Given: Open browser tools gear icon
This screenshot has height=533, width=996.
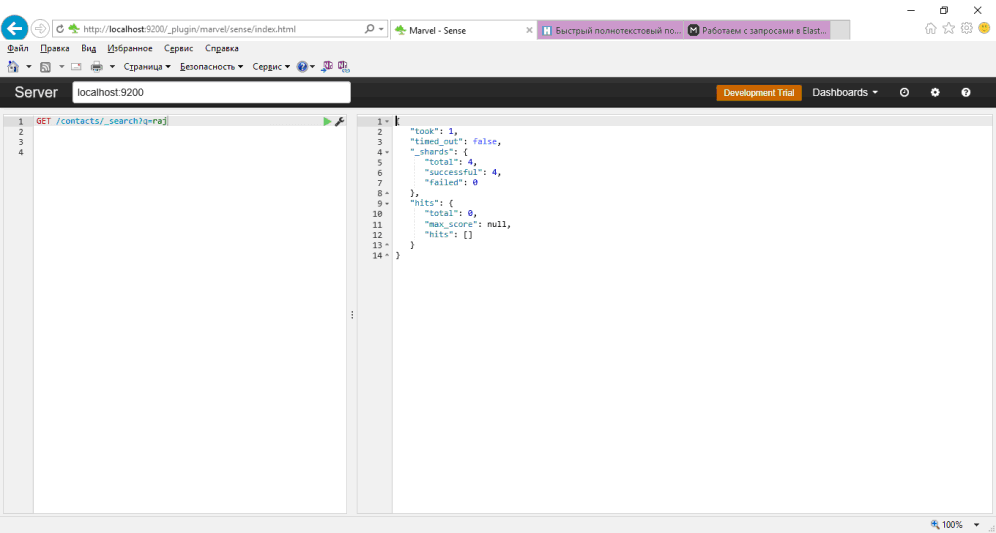Looking at the screenshot, I should coord(966,28).
